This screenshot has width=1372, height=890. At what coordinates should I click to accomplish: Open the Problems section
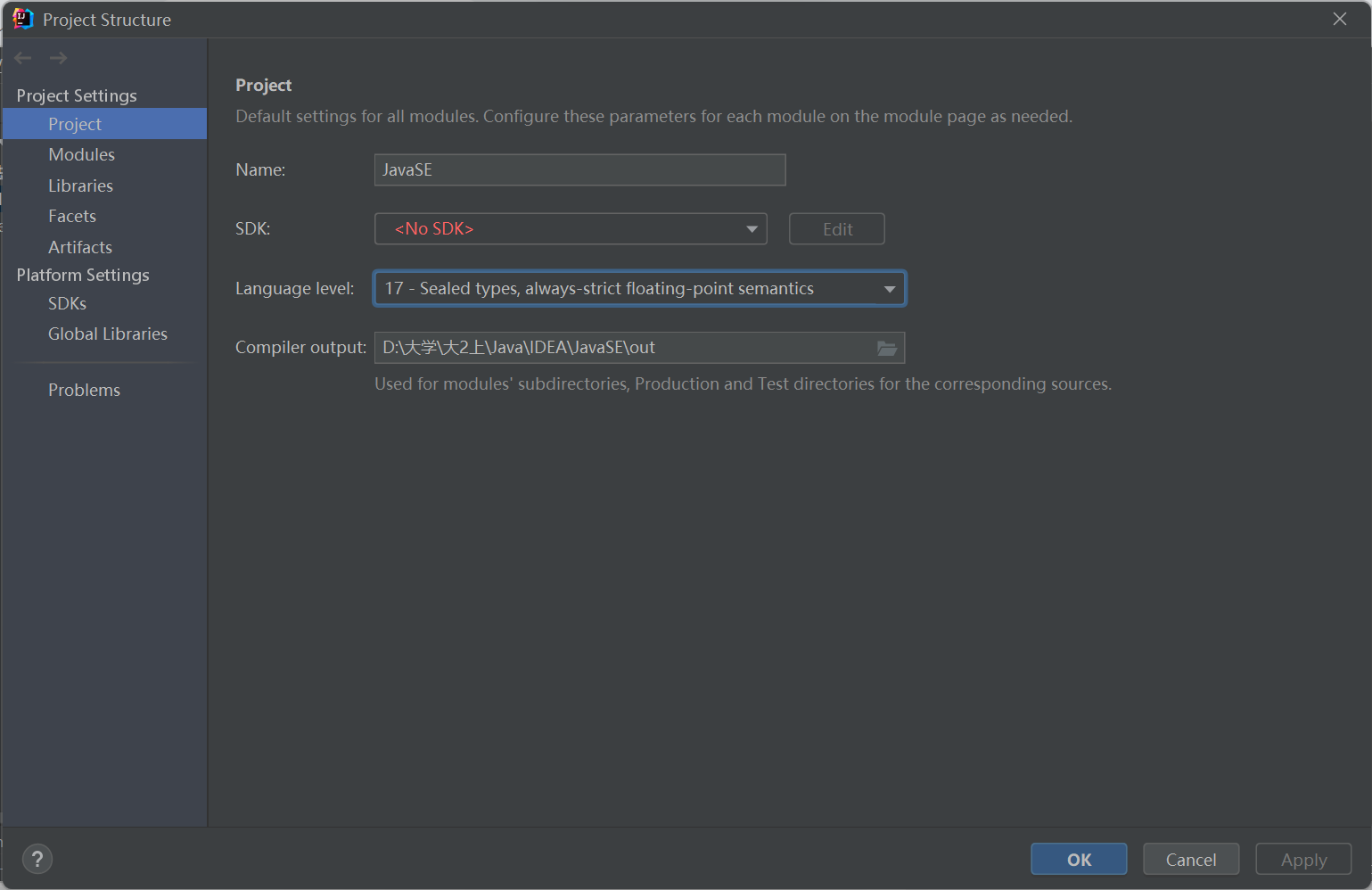(x=84, y=390)
